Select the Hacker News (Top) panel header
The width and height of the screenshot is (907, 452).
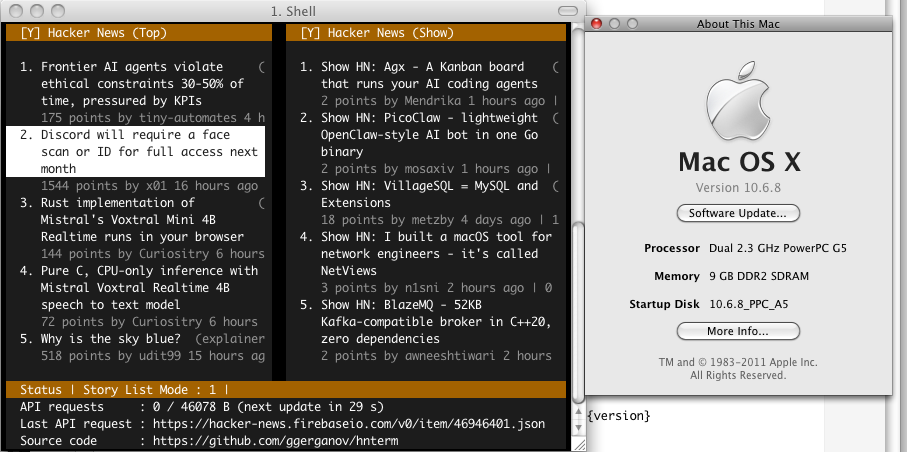139,33
